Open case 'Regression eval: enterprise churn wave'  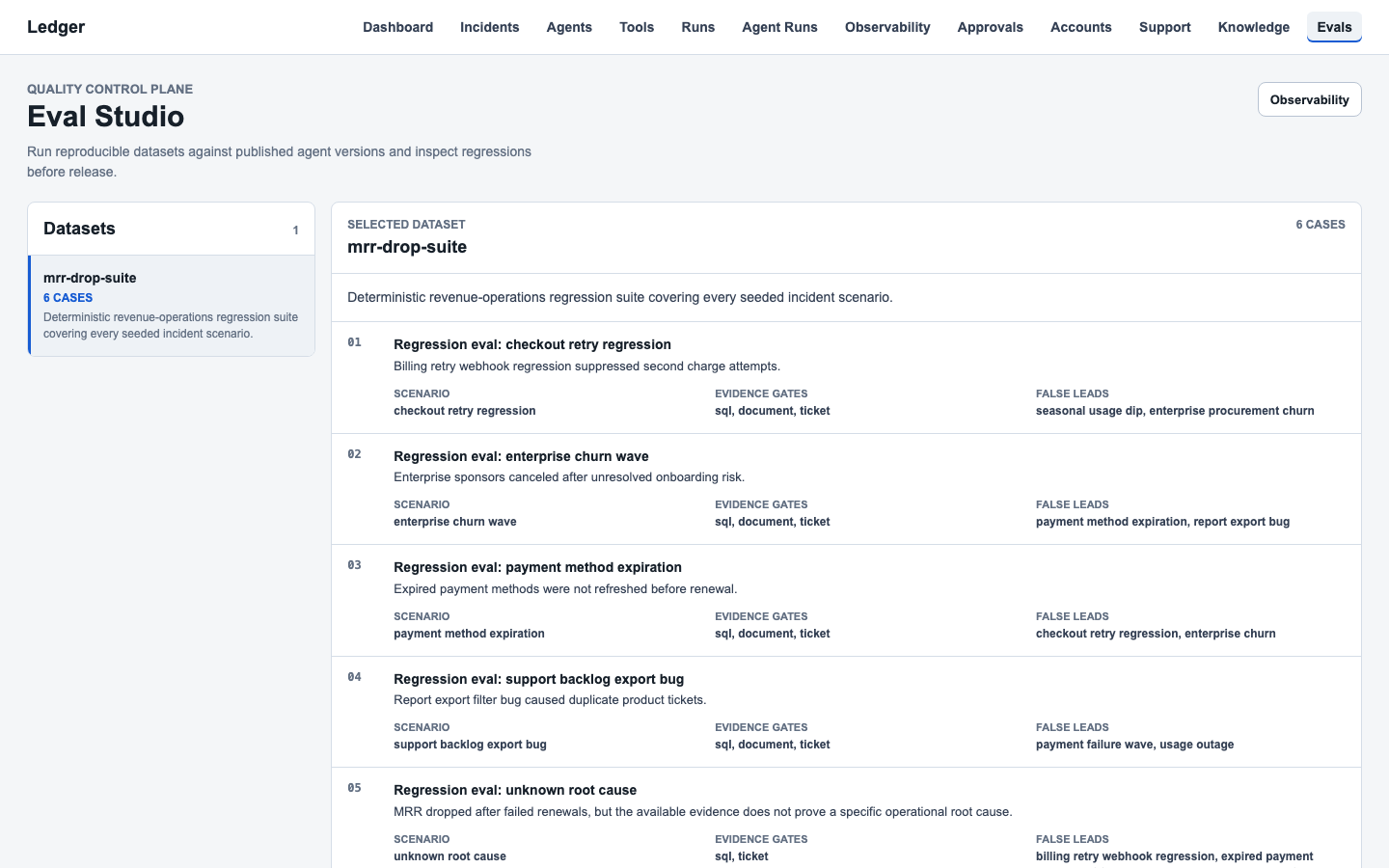pyautogui.click(x=521, y=456)
